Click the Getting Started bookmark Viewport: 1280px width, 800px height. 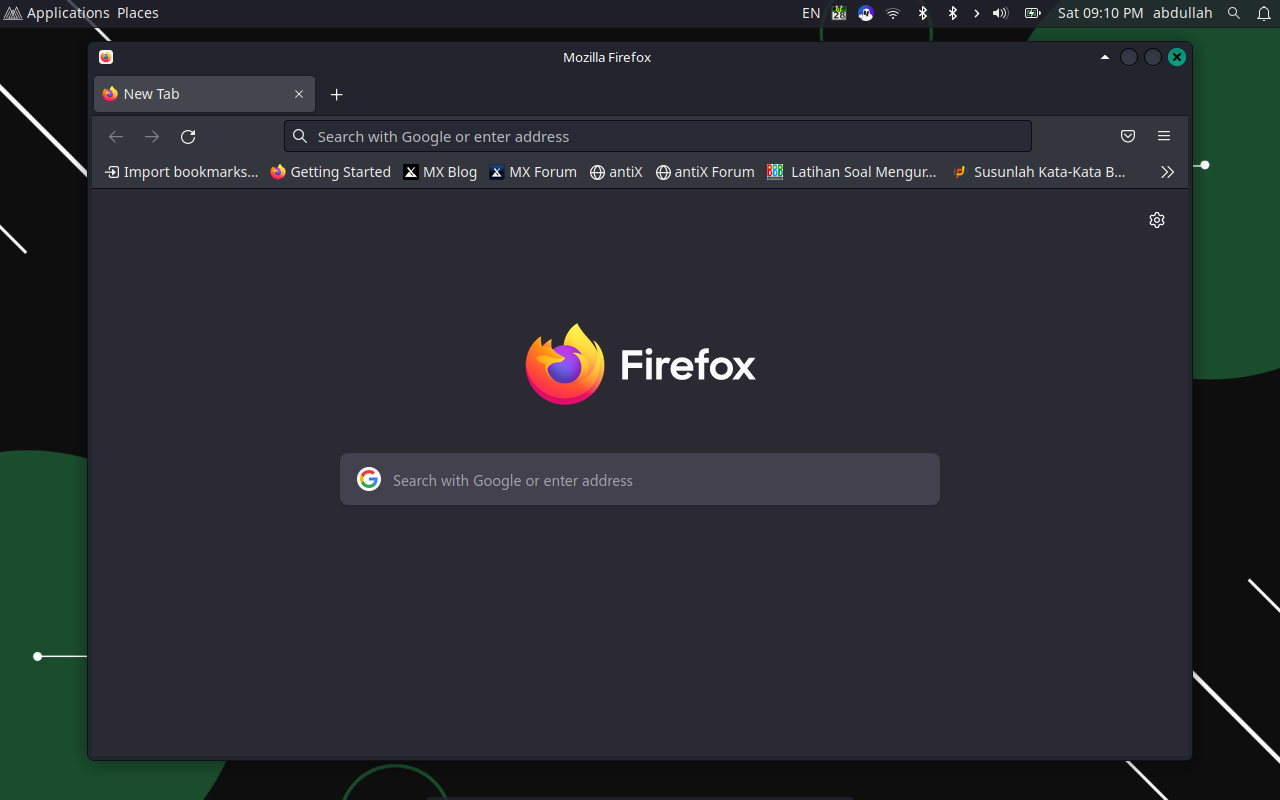pos(331,172)
